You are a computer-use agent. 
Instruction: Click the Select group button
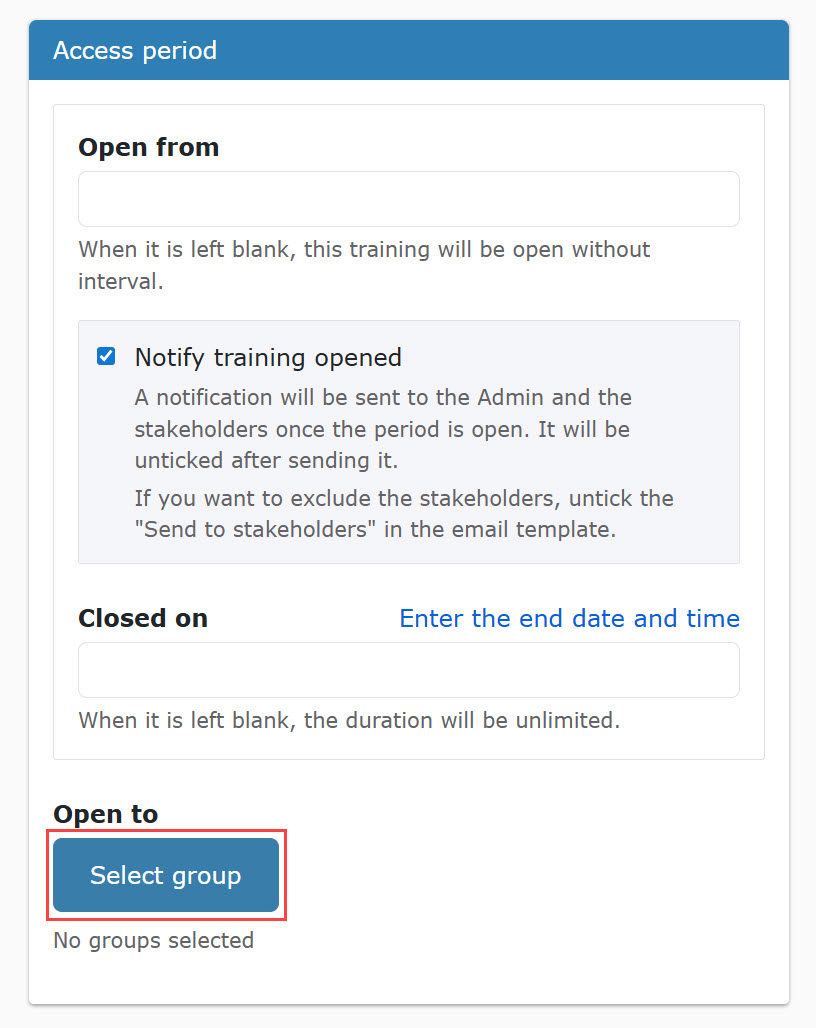[166, 875]
